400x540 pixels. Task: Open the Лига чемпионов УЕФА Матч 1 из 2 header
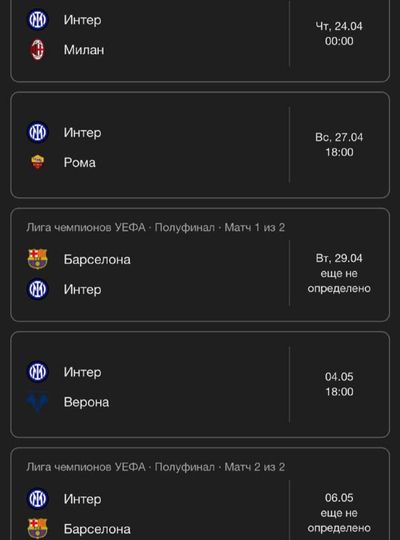click(156, 227)
